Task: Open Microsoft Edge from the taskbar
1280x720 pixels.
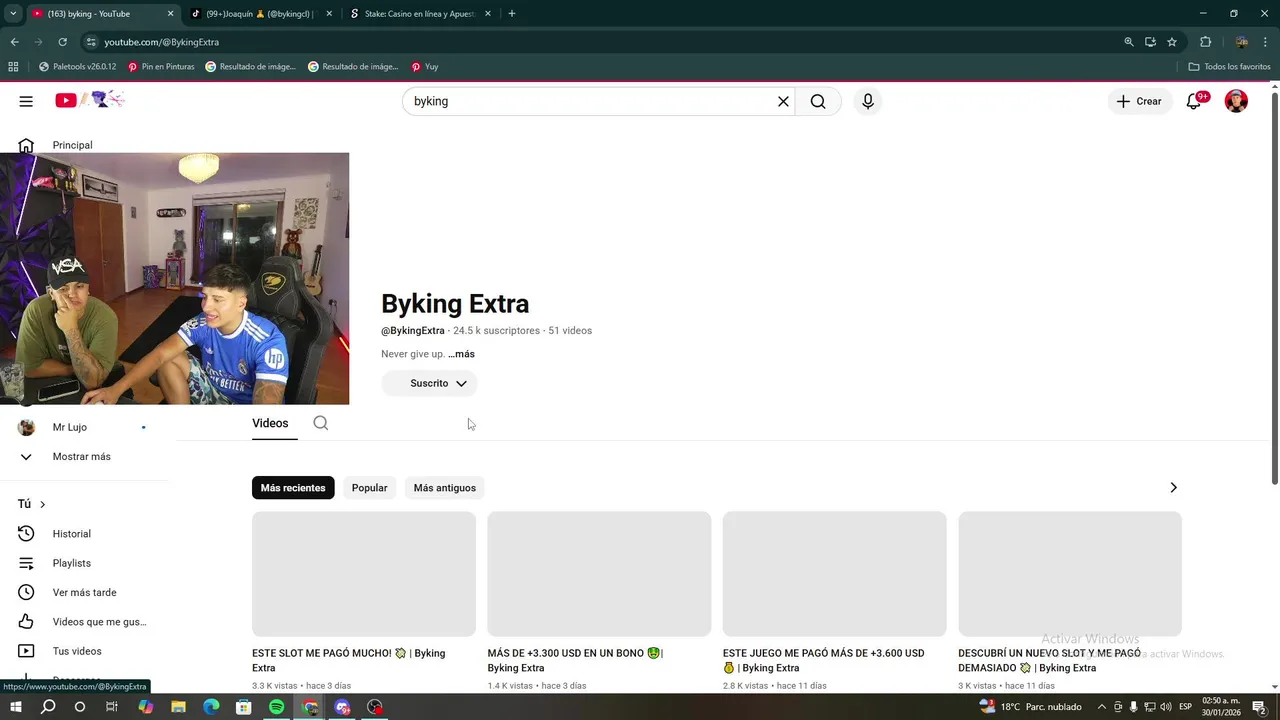Action: (211, 707)
